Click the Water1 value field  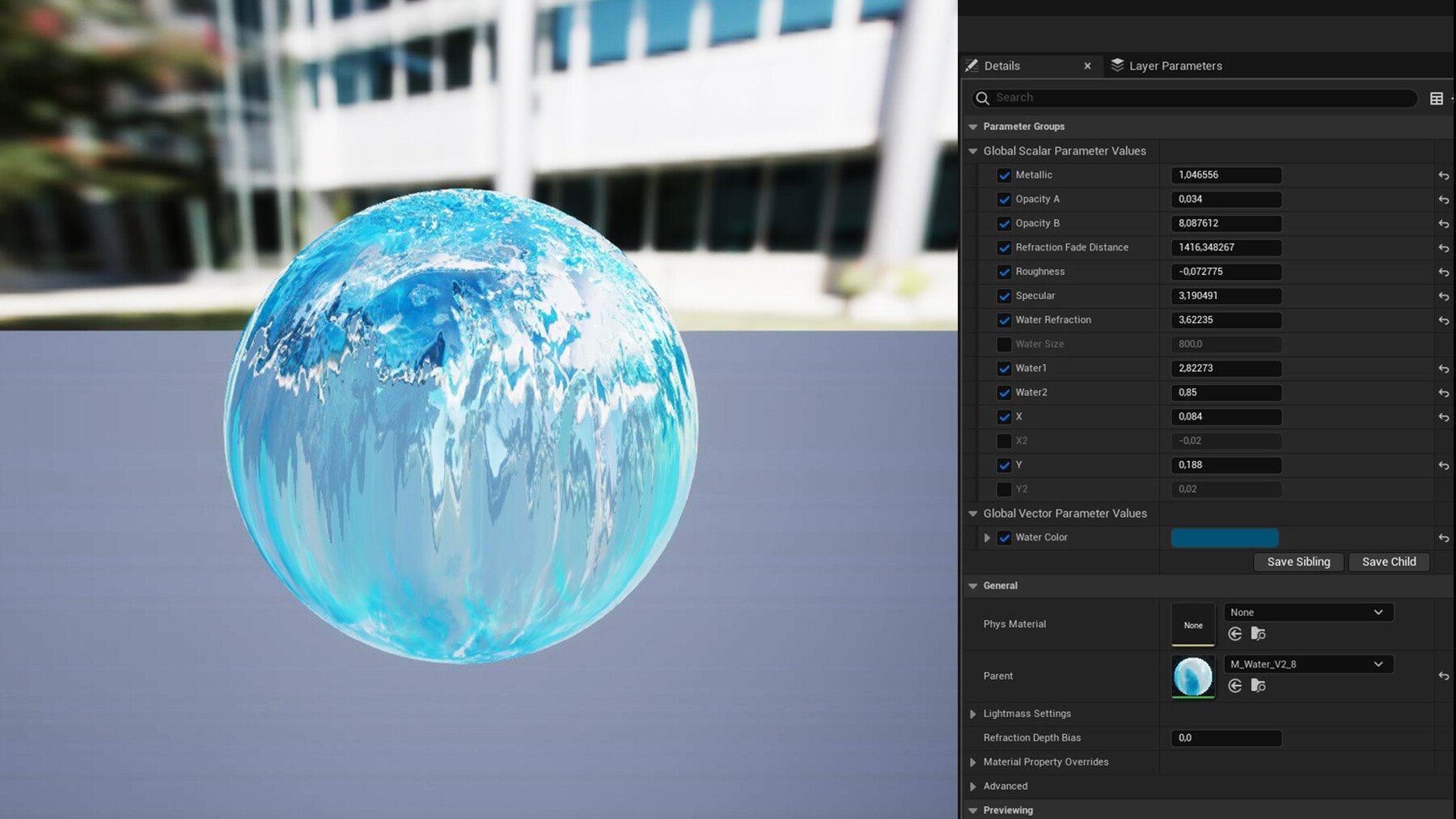point(1226,368)
